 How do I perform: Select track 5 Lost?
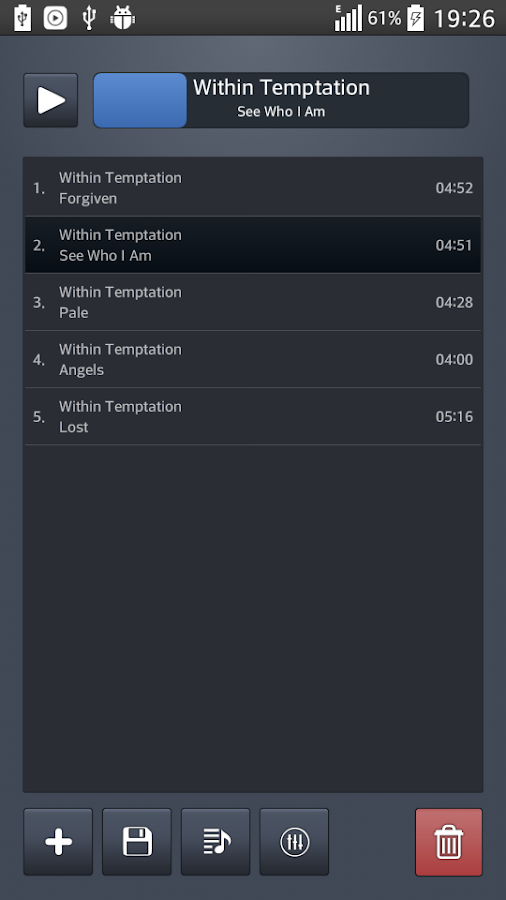pyautogui.click(x=253, y=416)
